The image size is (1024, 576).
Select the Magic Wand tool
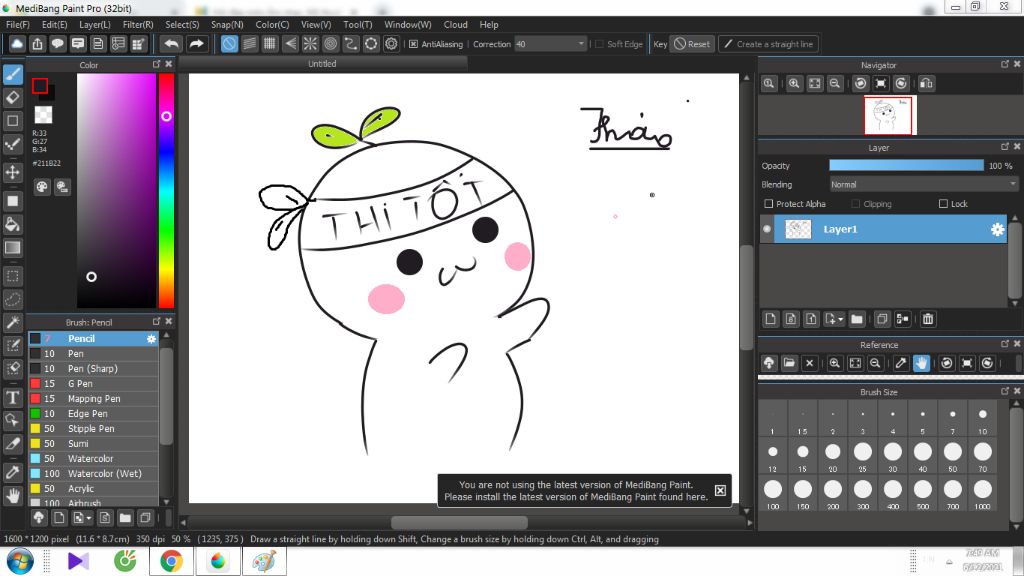click(12, 322)
